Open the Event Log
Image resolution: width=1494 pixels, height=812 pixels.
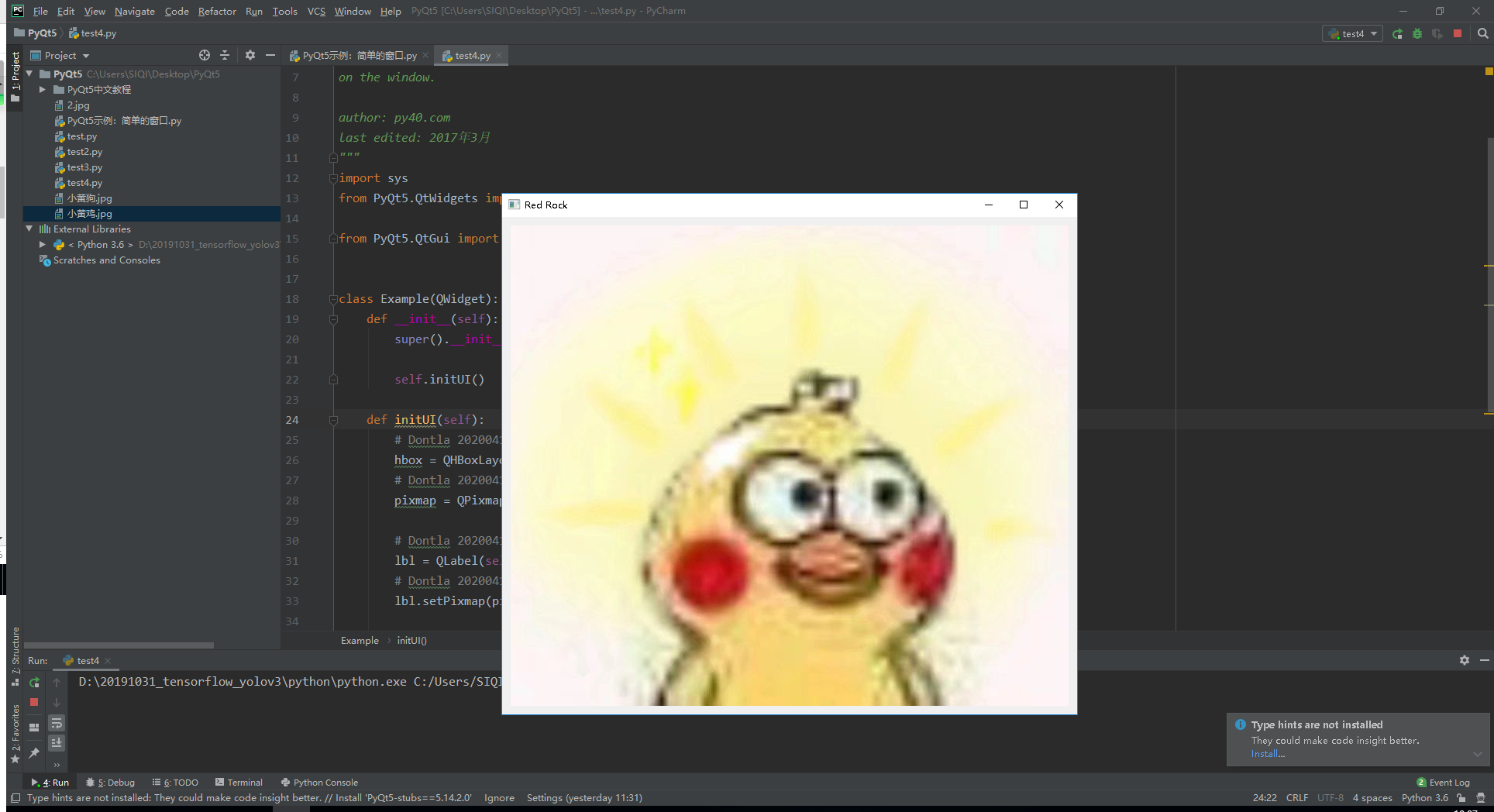1443,783
